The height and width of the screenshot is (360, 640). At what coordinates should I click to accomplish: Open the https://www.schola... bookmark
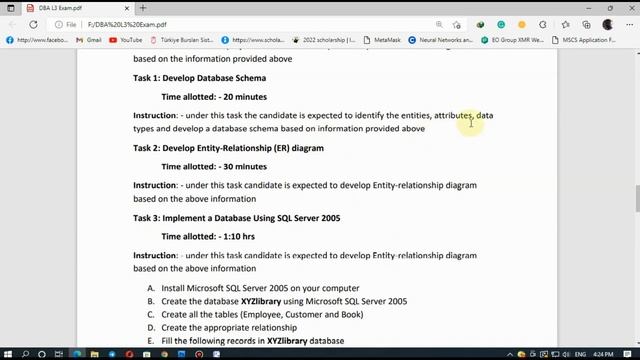(x=253, y=40)
